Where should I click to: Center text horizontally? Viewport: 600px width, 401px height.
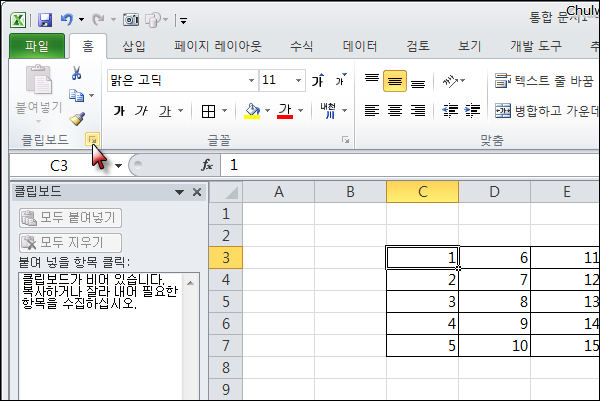pos(395,111)
